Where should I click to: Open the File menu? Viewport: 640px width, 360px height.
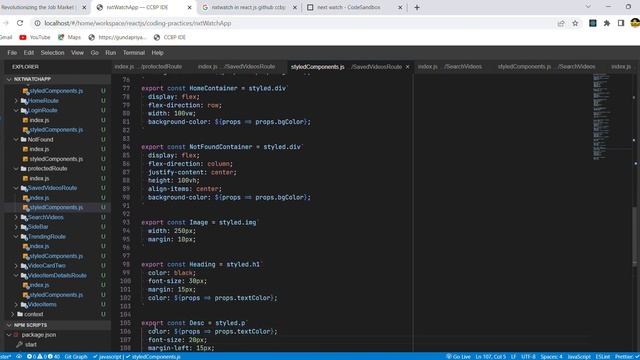pyautogui.click(x=12, y=53)
